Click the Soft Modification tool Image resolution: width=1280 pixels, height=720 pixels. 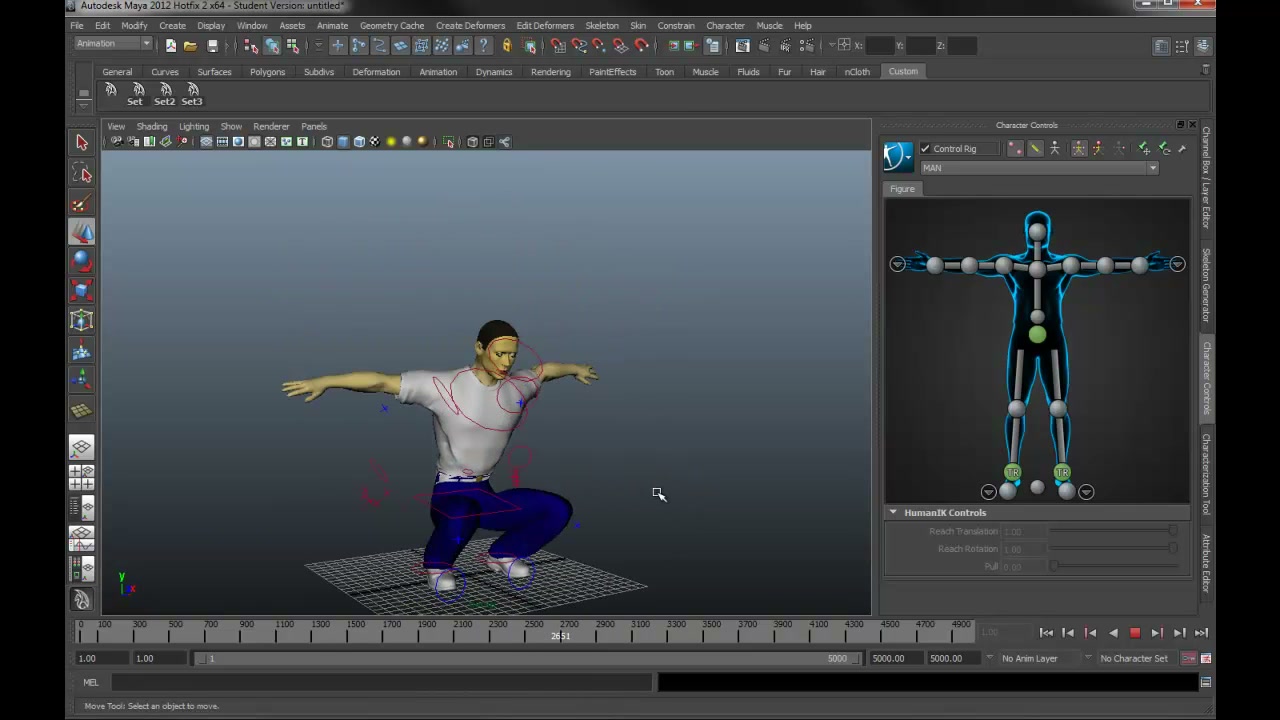point(82,351)
